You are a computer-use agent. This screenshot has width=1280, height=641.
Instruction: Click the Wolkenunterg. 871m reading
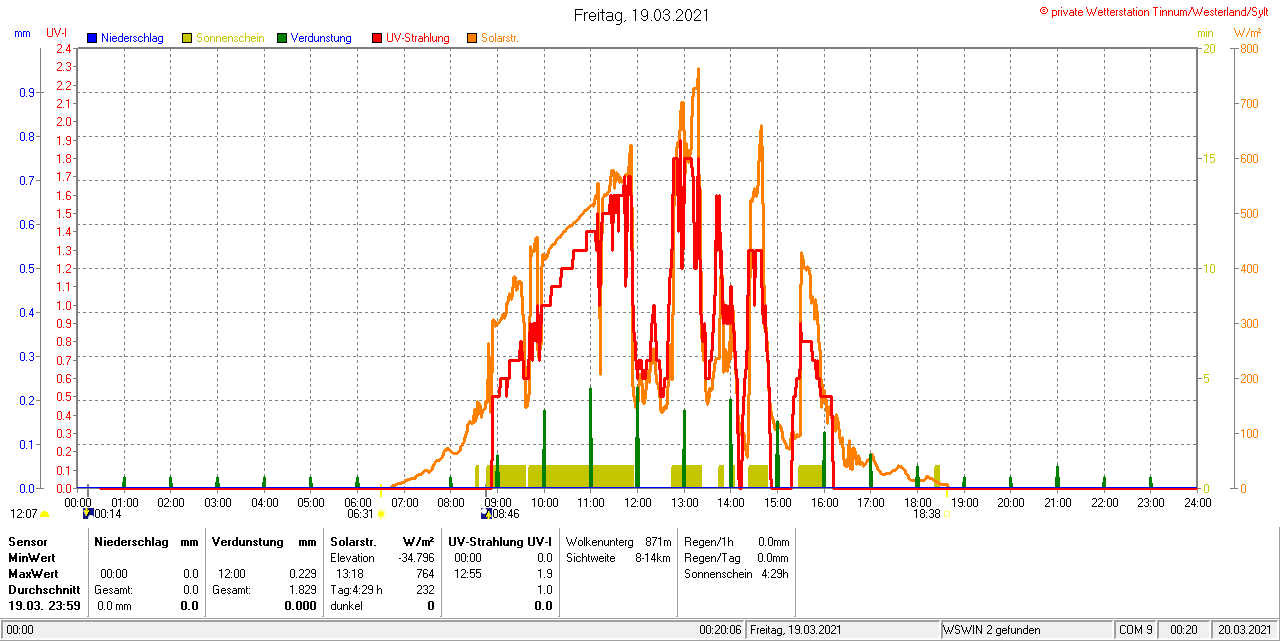pos(618,541)
